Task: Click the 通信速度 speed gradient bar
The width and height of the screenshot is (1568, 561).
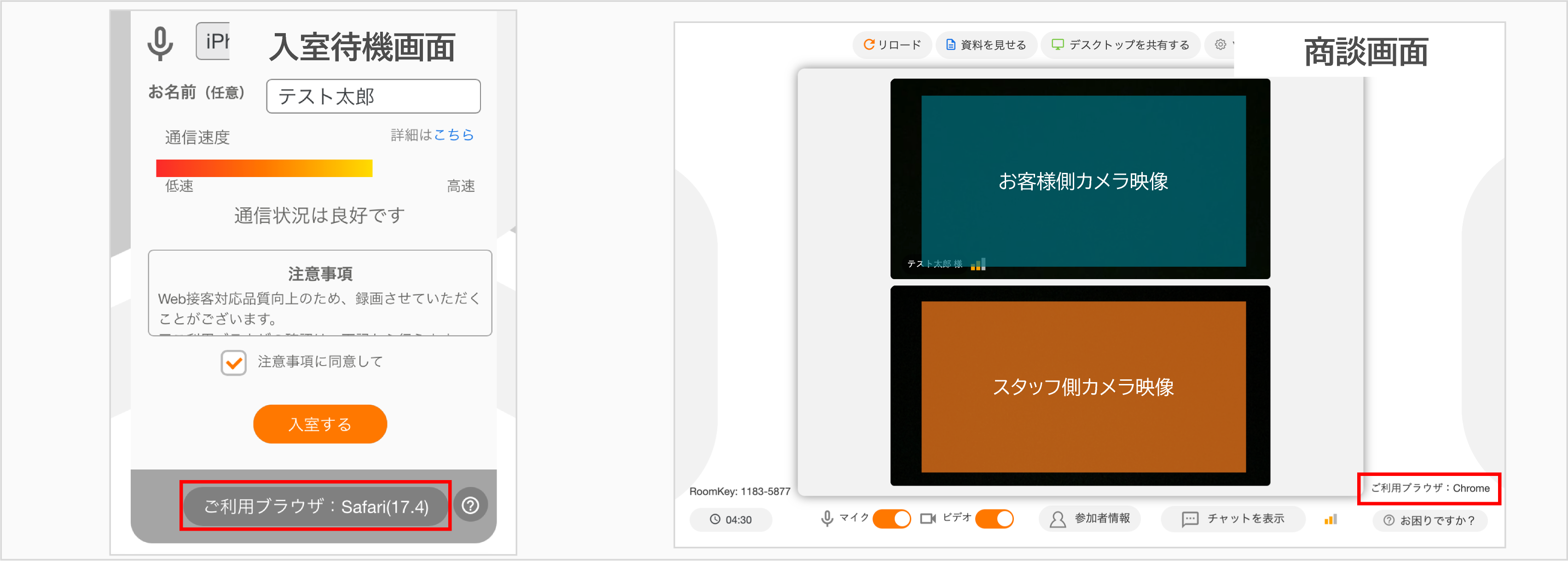Action: 264,168
